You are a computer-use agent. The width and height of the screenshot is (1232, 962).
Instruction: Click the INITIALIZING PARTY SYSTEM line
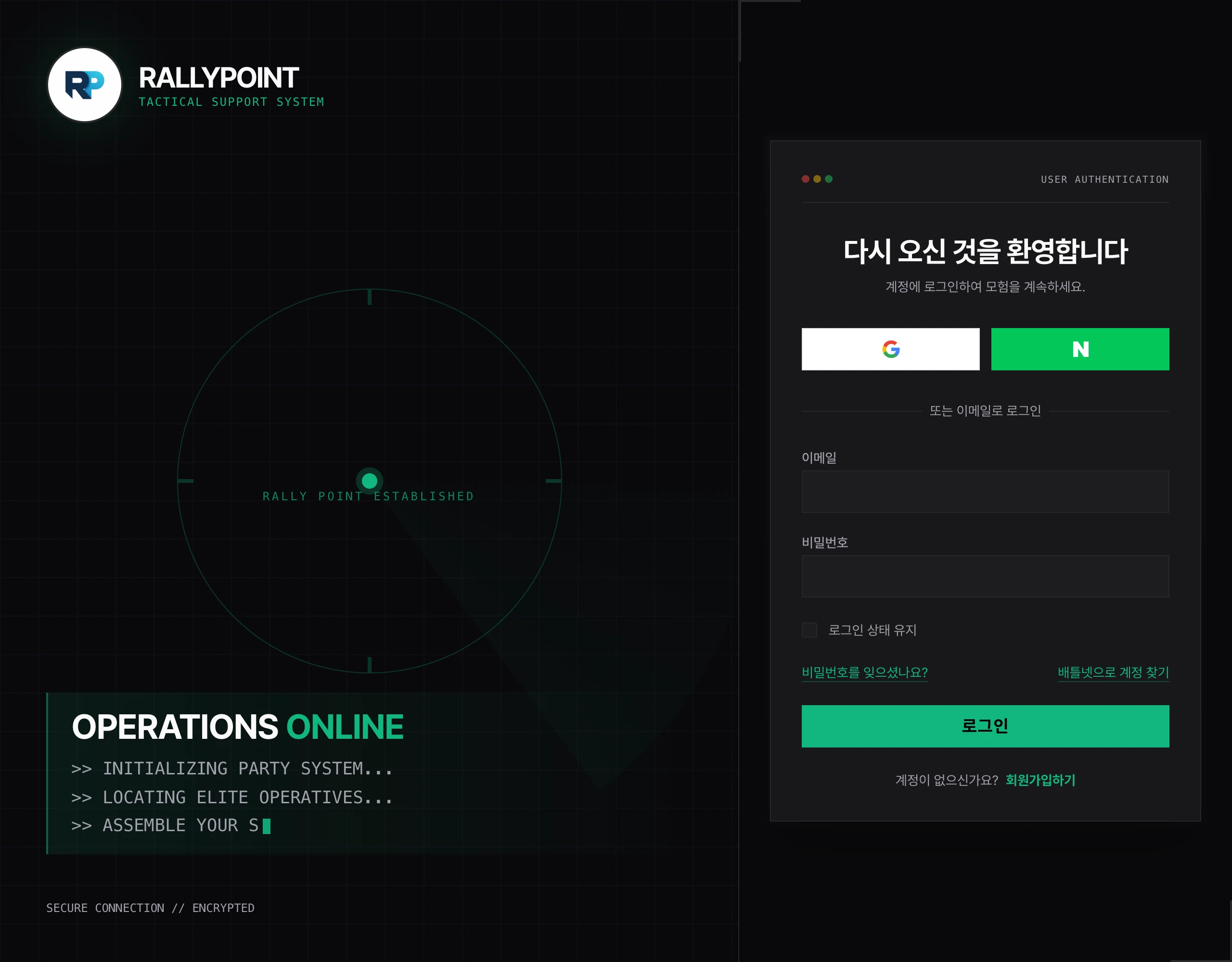point(232,769)
